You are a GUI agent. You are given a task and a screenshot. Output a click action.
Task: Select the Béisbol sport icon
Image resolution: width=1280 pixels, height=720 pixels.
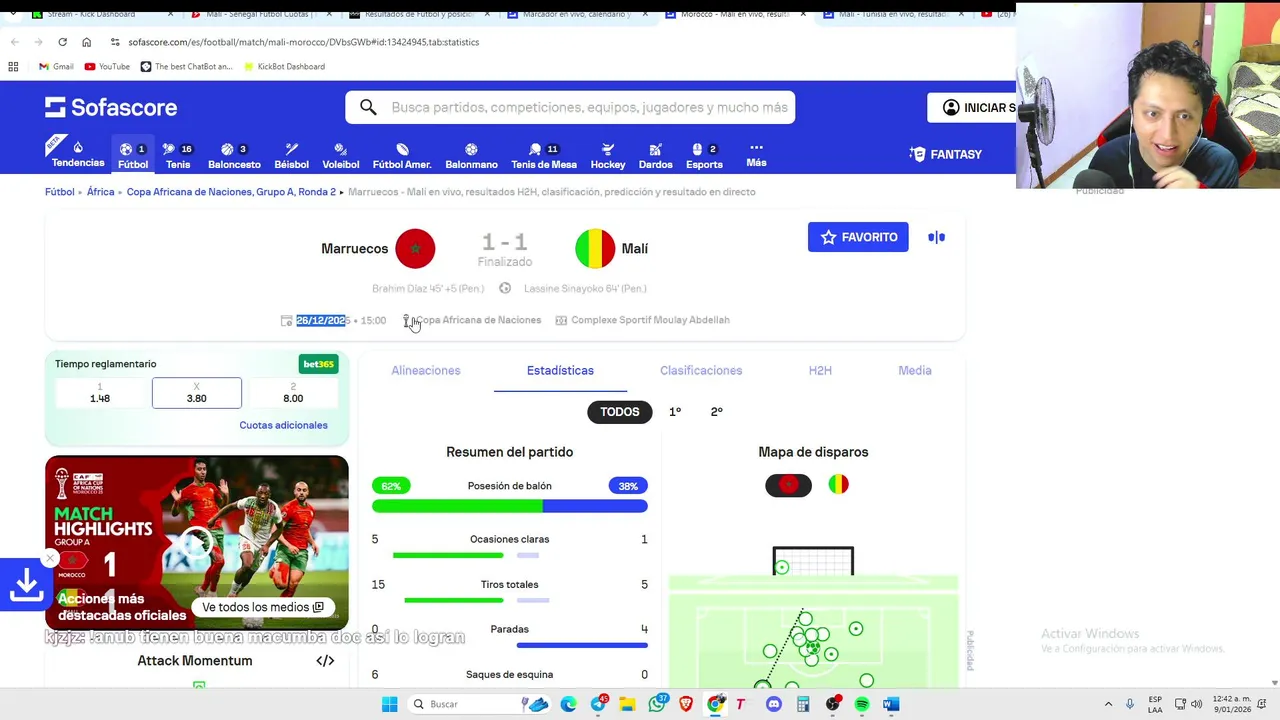coord(291,154)
